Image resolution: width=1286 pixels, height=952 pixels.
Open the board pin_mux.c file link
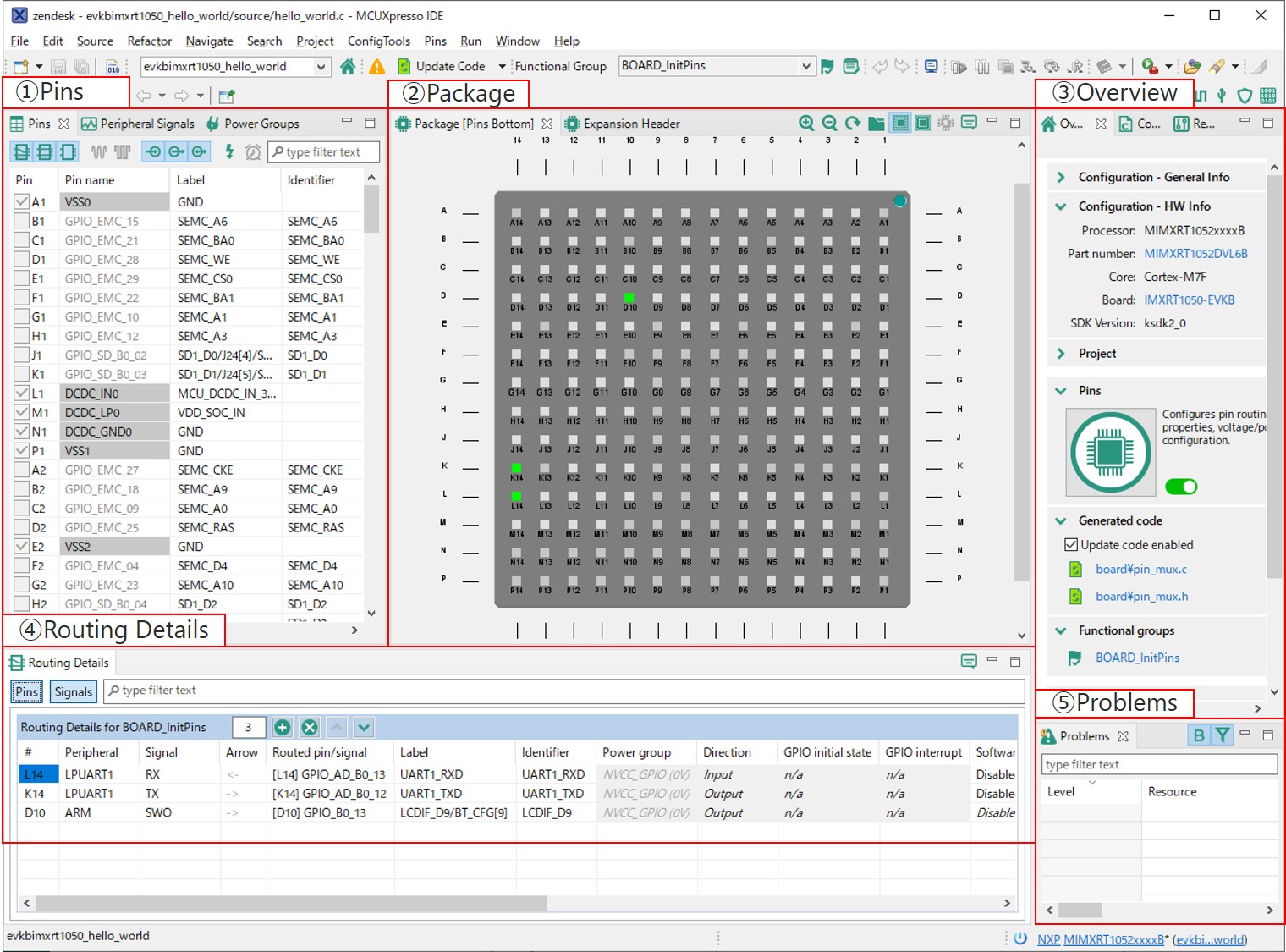click(1141, 570)
